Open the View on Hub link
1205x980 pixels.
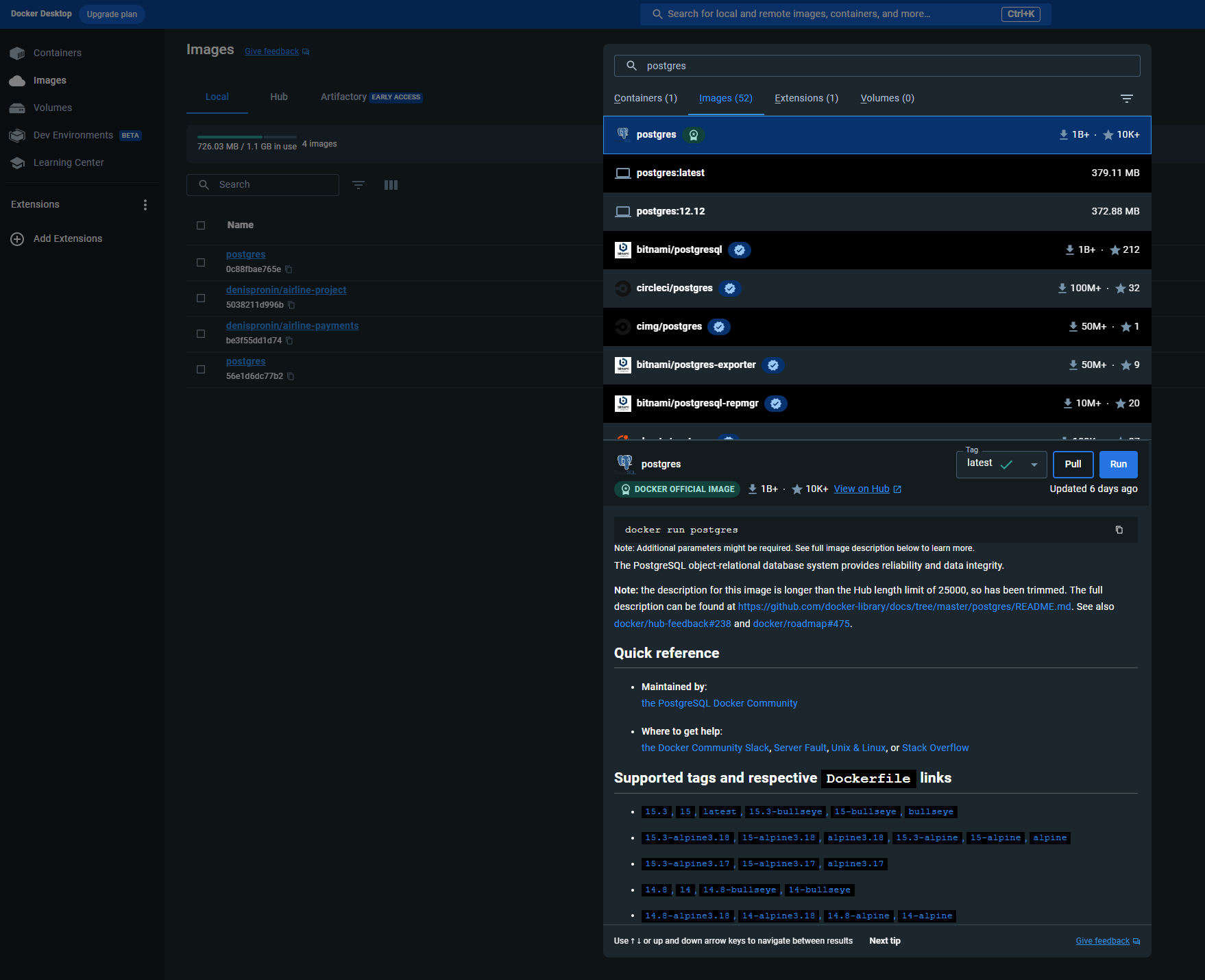point(867,489)
